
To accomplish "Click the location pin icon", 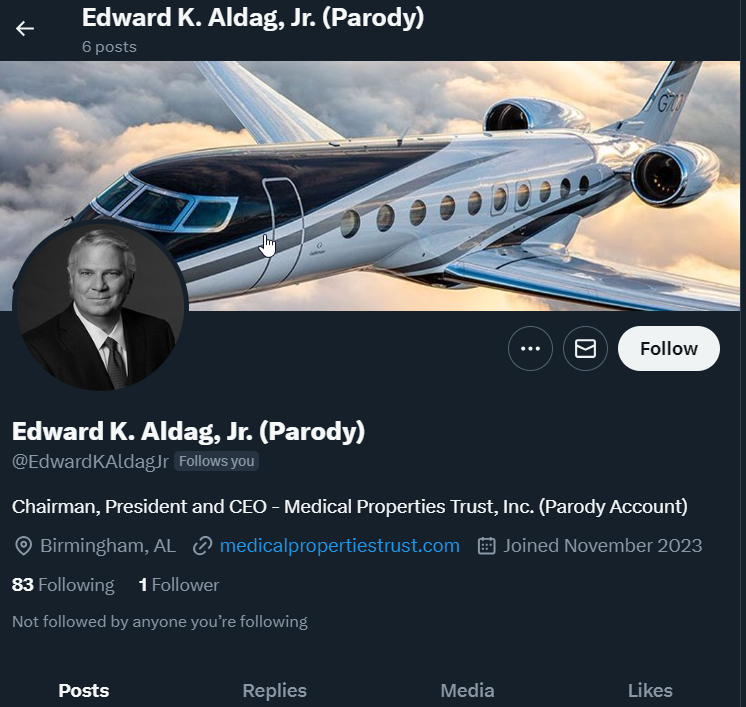I will (23, 546).
